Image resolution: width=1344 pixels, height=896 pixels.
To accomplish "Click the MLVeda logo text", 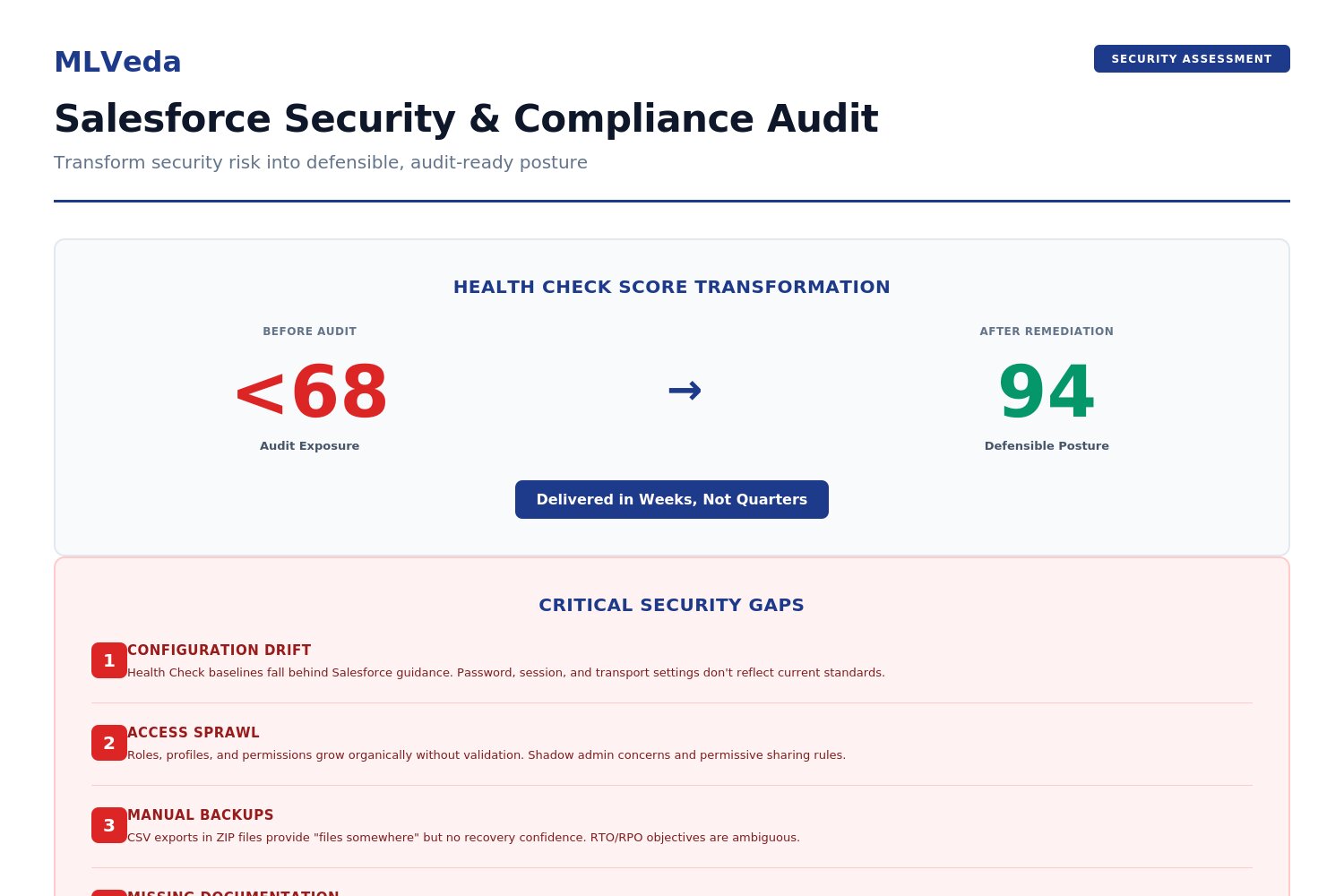I will [117, 62].
